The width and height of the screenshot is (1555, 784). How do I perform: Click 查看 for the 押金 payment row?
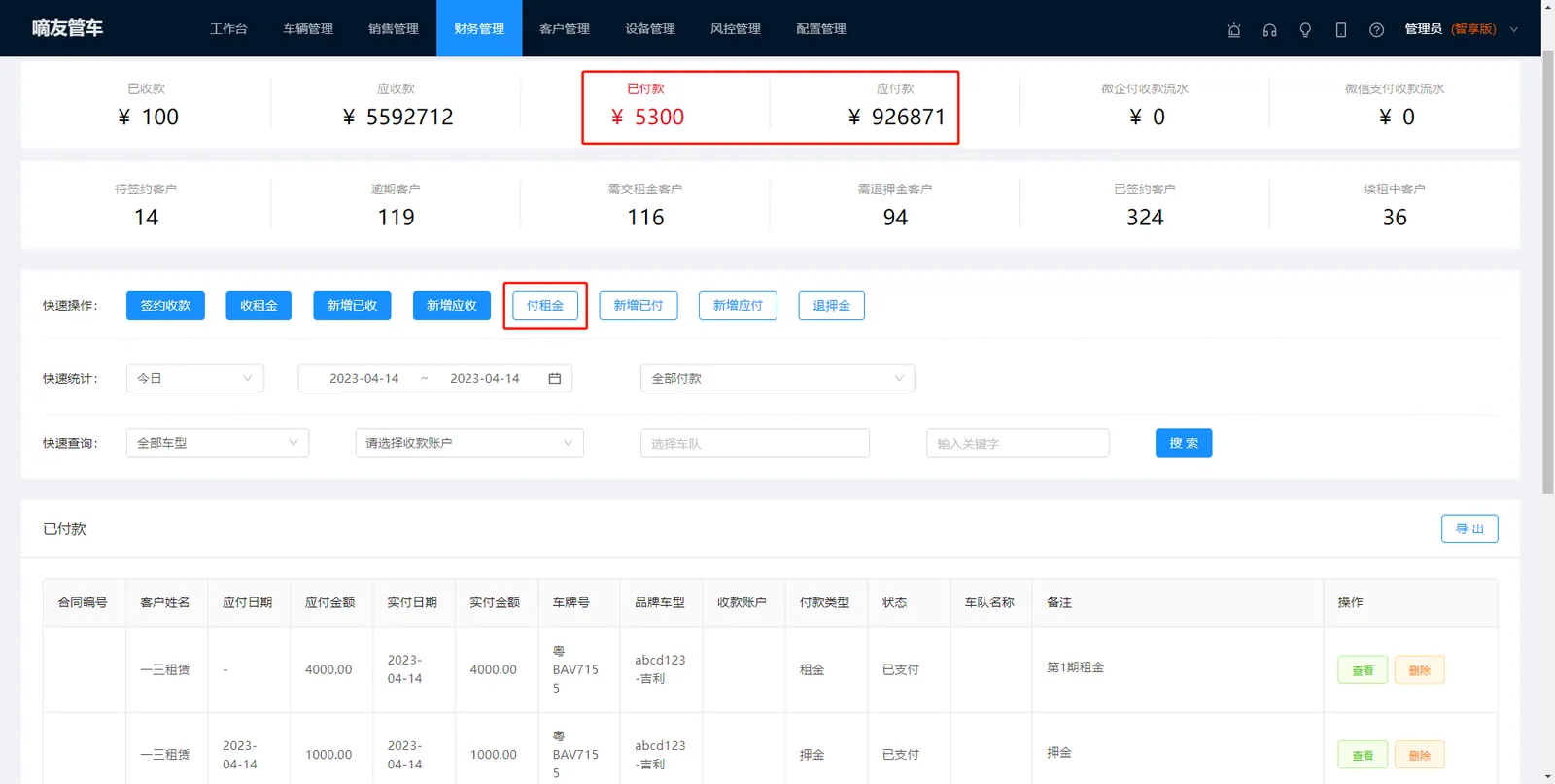pos(1363,755)
